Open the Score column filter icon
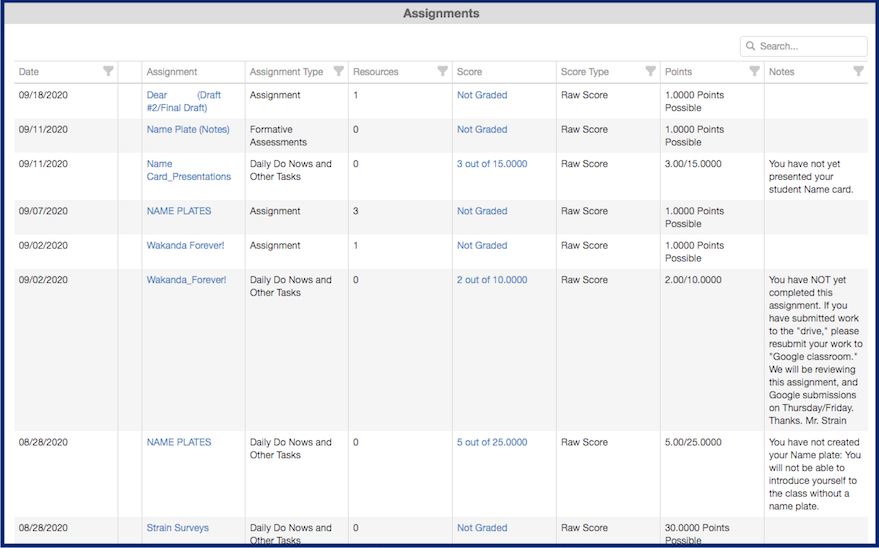879x548 pixels. click(546, 71)
